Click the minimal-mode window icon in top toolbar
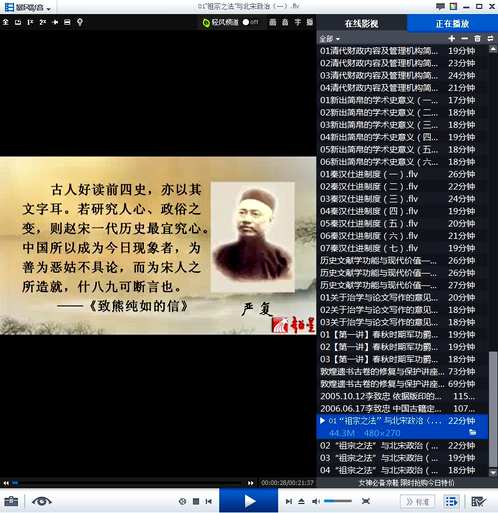Screen dimensions: 498x513 (18, 22)
